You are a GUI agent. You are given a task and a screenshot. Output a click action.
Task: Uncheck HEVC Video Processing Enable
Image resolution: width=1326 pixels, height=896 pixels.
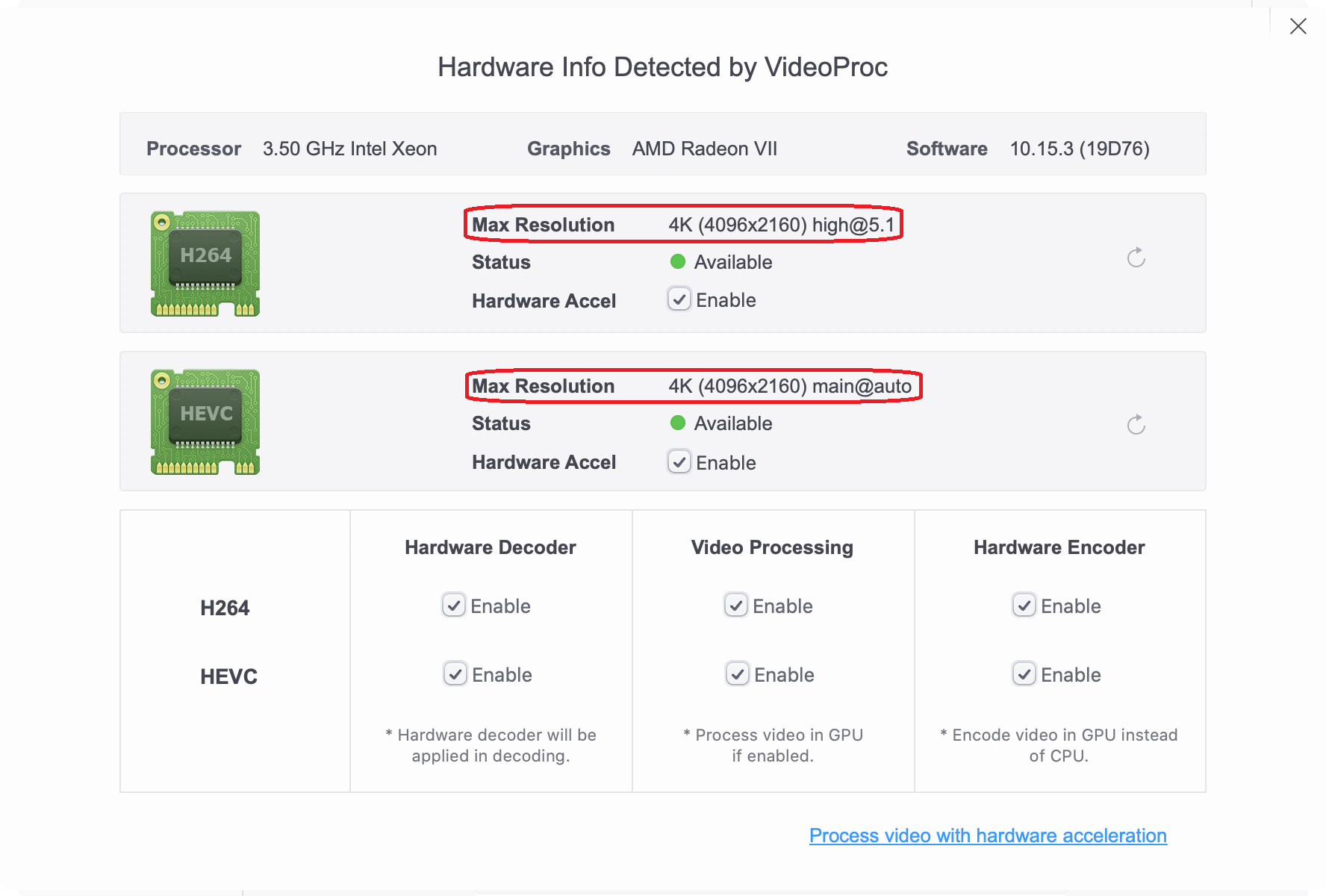pos(738,673)
